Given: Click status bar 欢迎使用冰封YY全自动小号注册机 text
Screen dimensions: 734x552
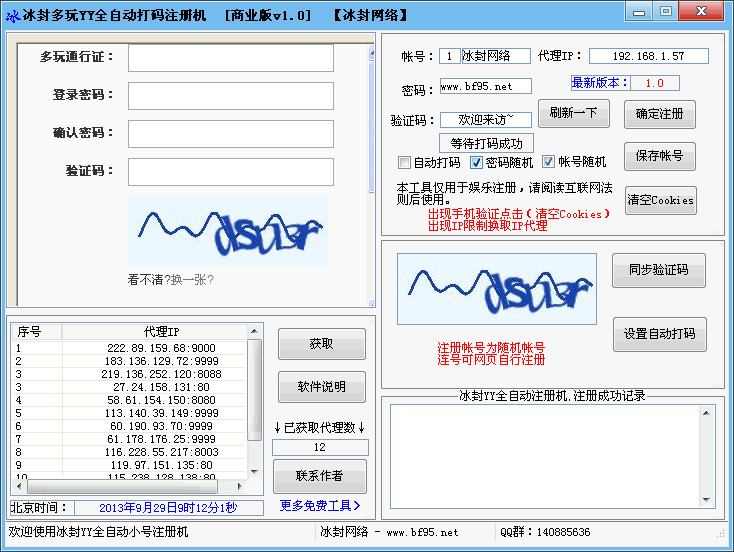Looking at the screenshot, I should pyautogui.click(x=98, y=532).
